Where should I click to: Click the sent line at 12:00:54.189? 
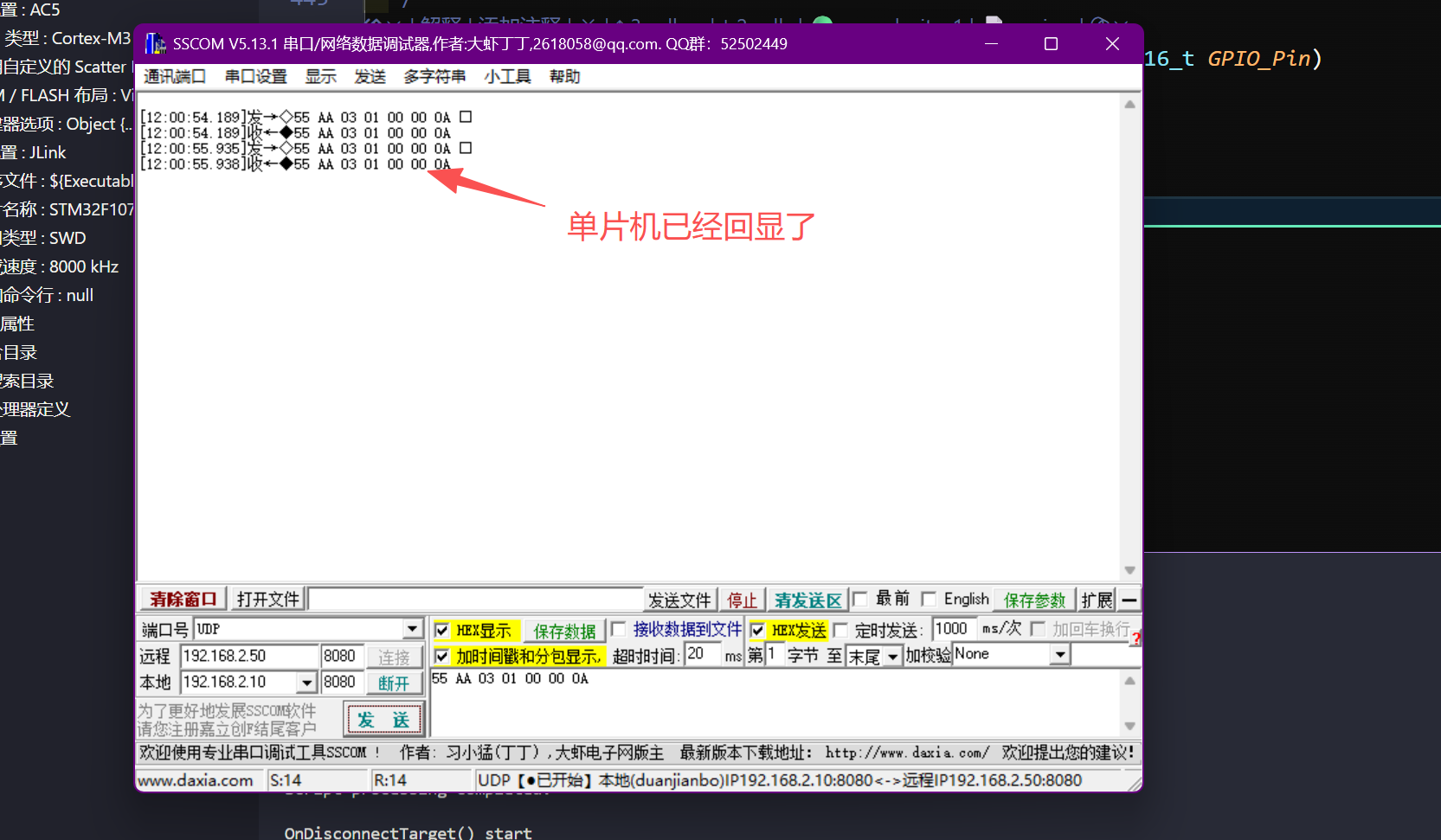306,118
